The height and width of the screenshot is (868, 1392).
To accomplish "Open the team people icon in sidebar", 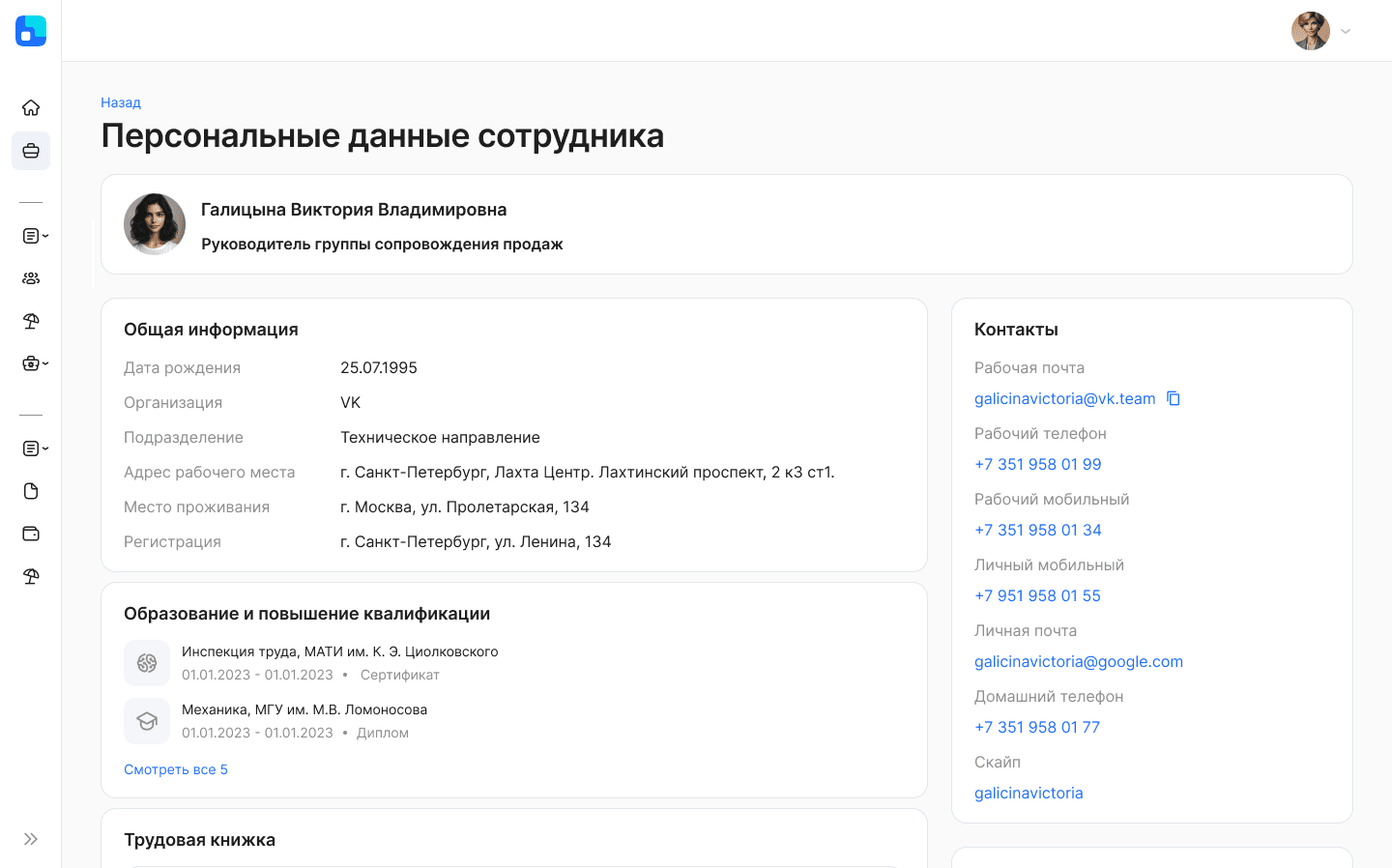I will 31,278.
